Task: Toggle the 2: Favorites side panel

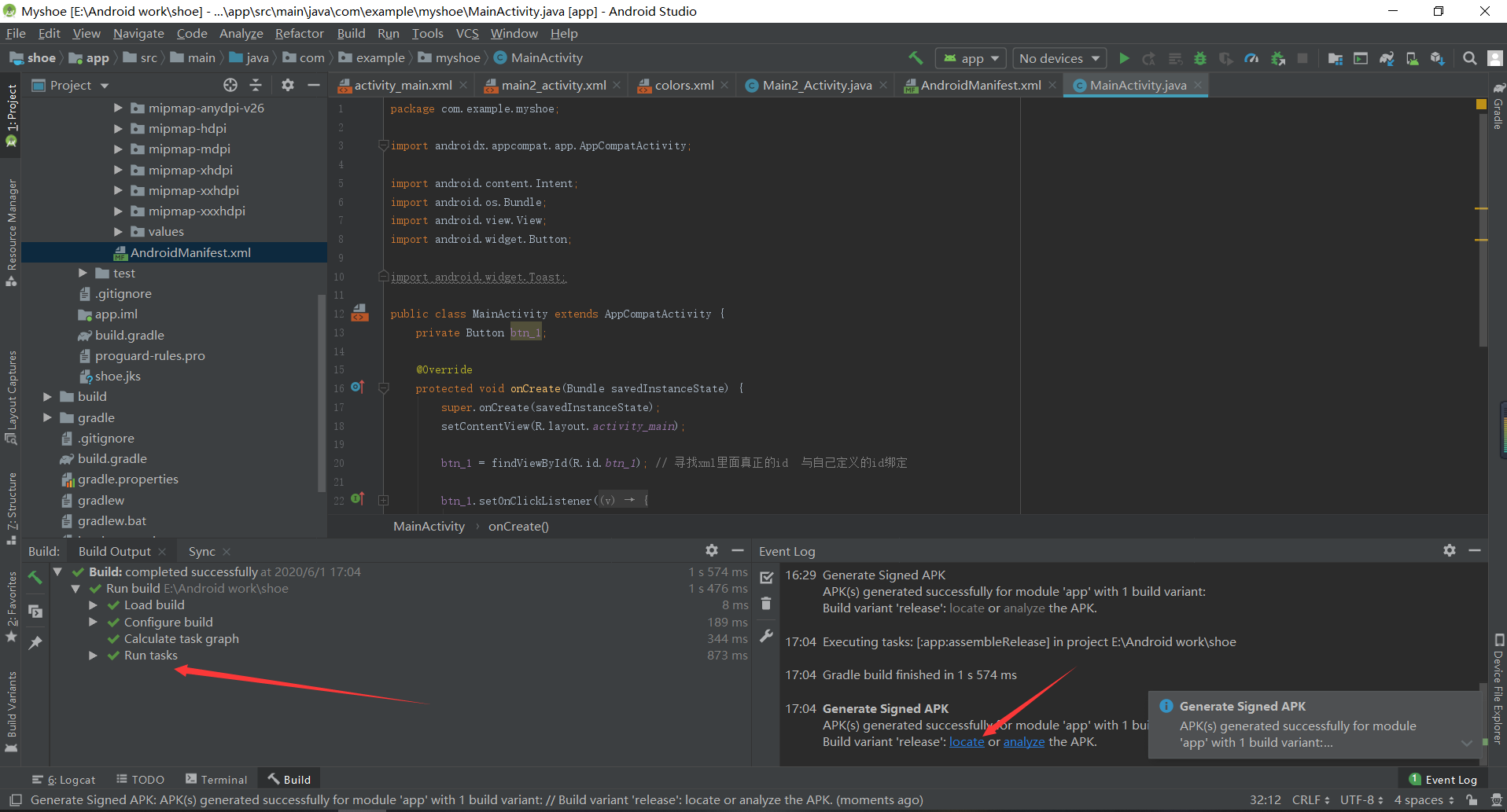Action: [11, 606]
